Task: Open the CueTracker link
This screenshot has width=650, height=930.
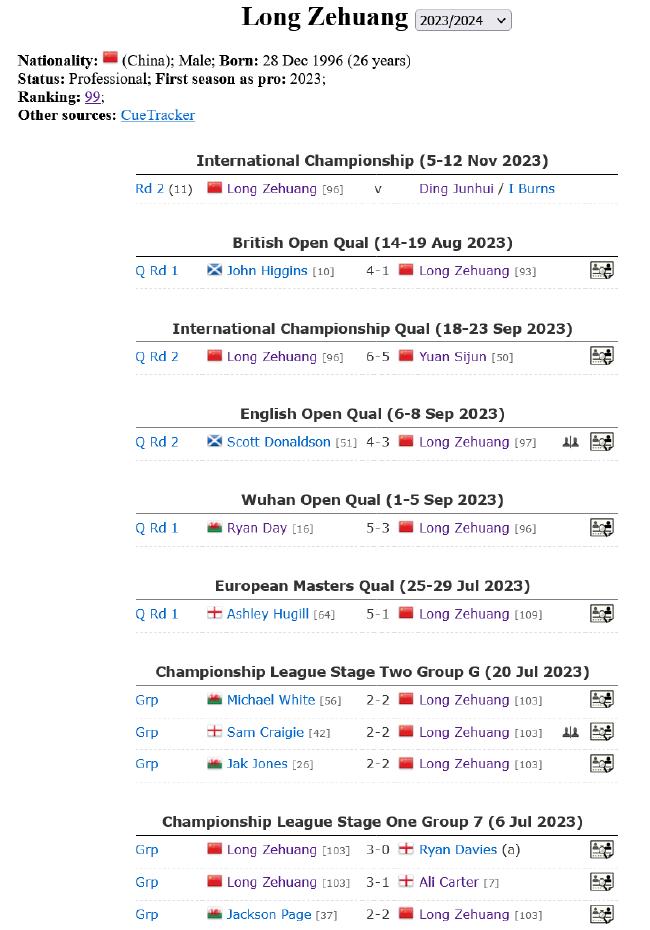Action: (x=158, y=115)
